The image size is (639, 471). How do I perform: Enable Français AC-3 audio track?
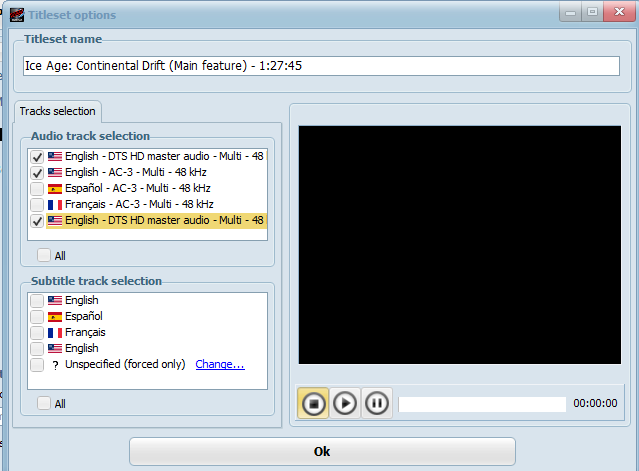coord(37,205)
